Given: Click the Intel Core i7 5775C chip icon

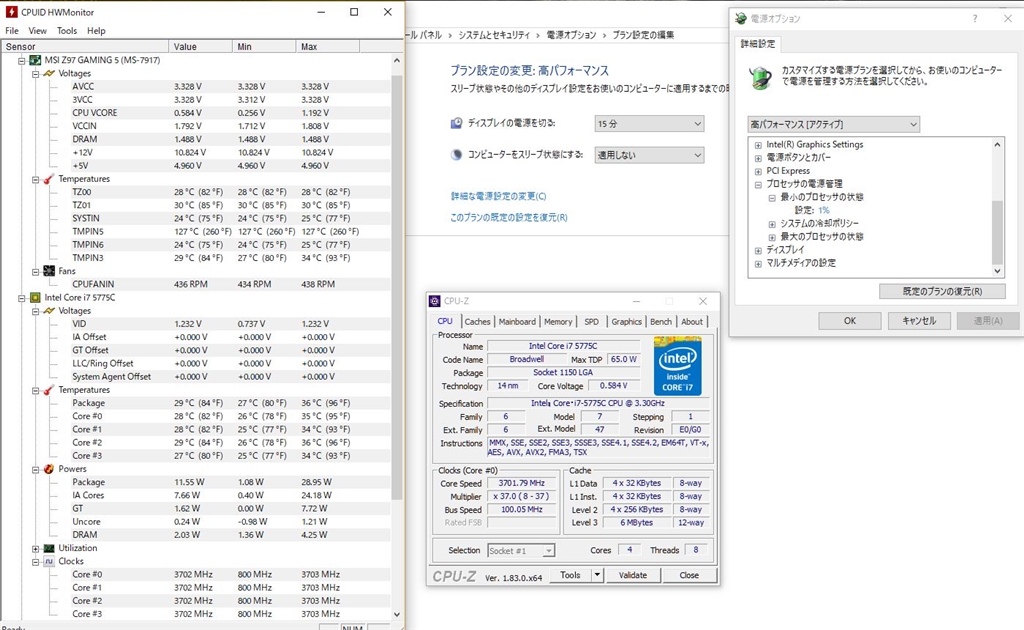Looking at the screenshot, I should point(35,298).
